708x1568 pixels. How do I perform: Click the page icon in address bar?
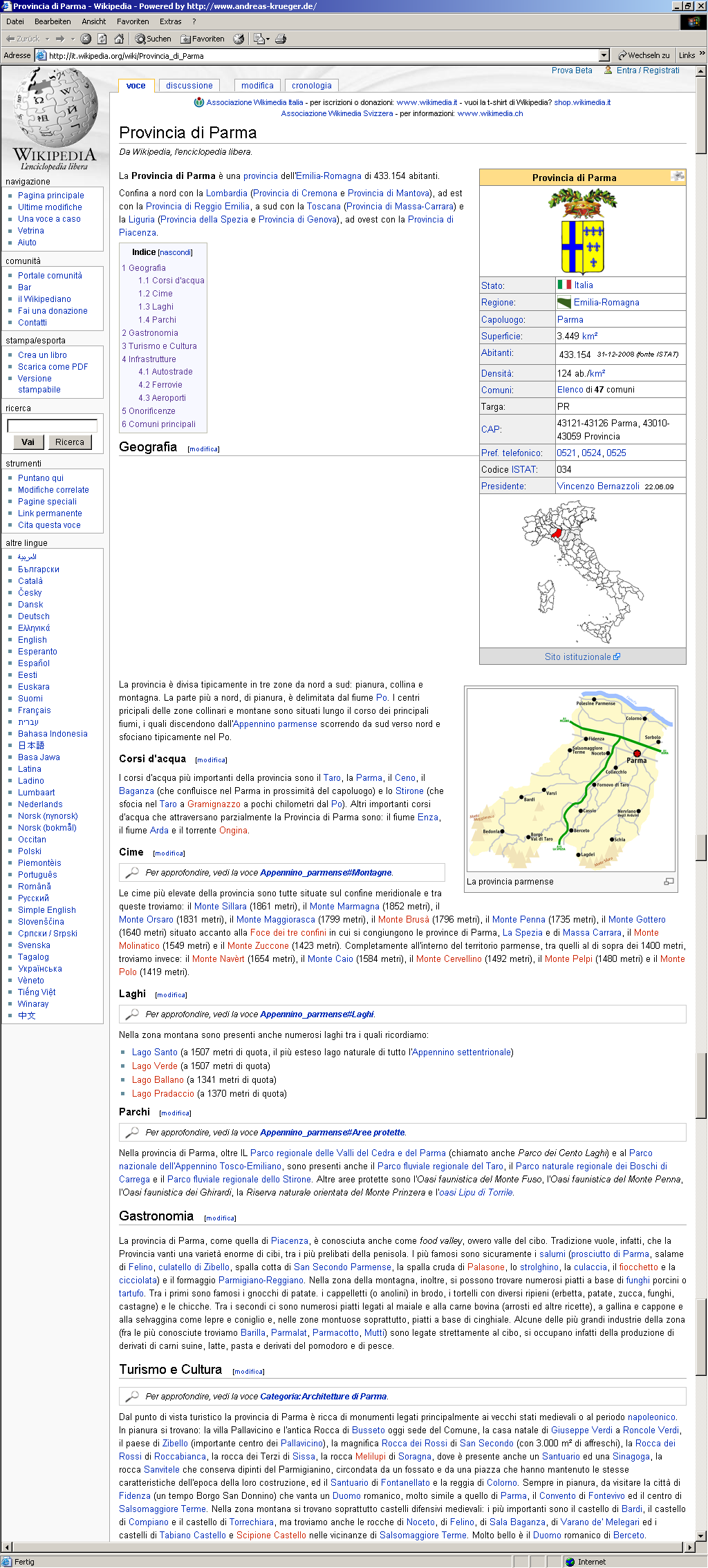pos(41,55)
